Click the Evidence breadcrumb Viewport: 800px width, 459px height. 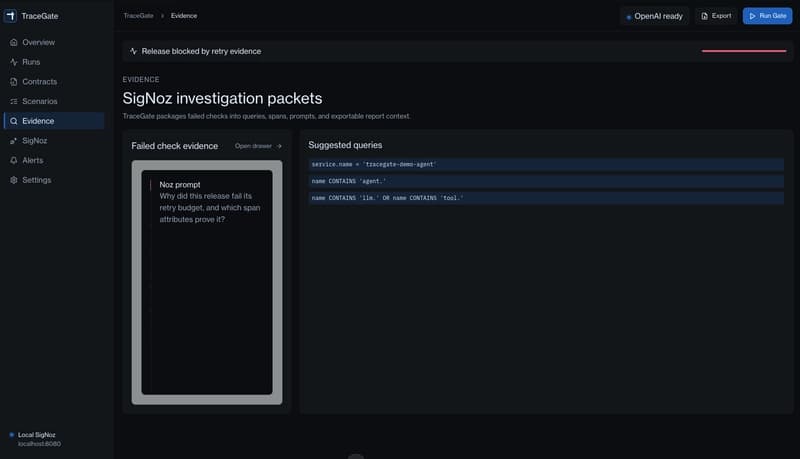184,16
